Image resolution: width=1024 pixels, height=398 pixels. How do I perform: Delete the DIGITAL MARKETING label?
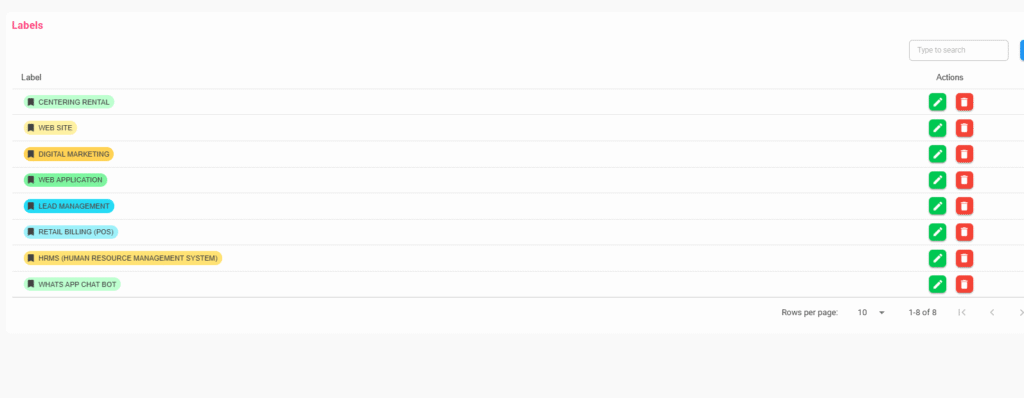coord(964,154)
